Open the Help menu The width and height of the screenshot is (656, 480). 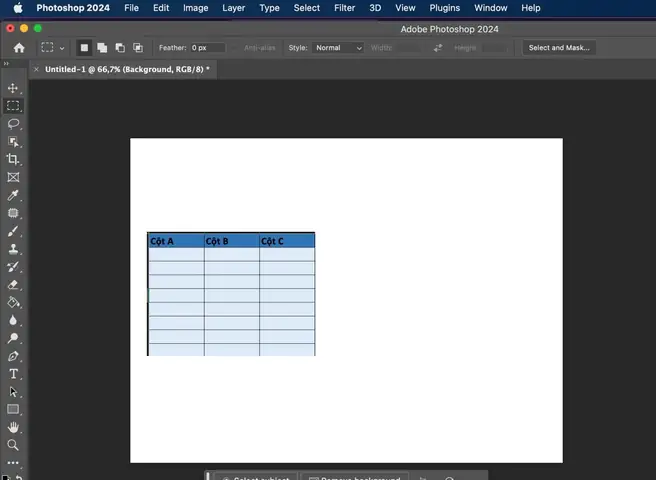point(531,8)
